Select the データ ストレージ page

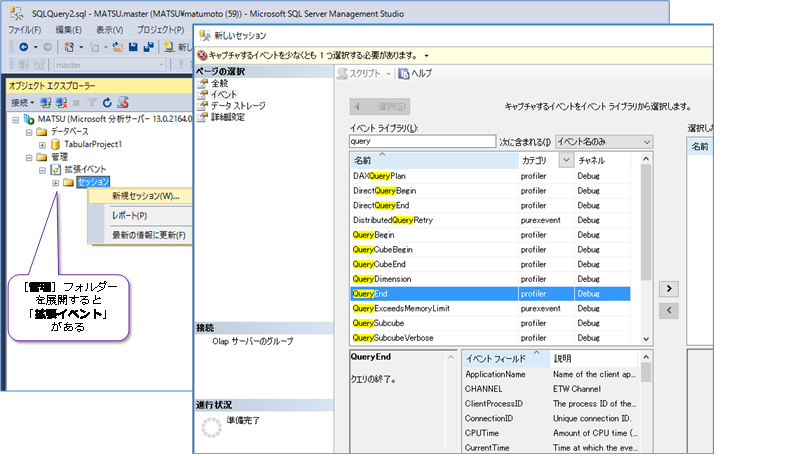pyautogui.click(x=238, y=106)
